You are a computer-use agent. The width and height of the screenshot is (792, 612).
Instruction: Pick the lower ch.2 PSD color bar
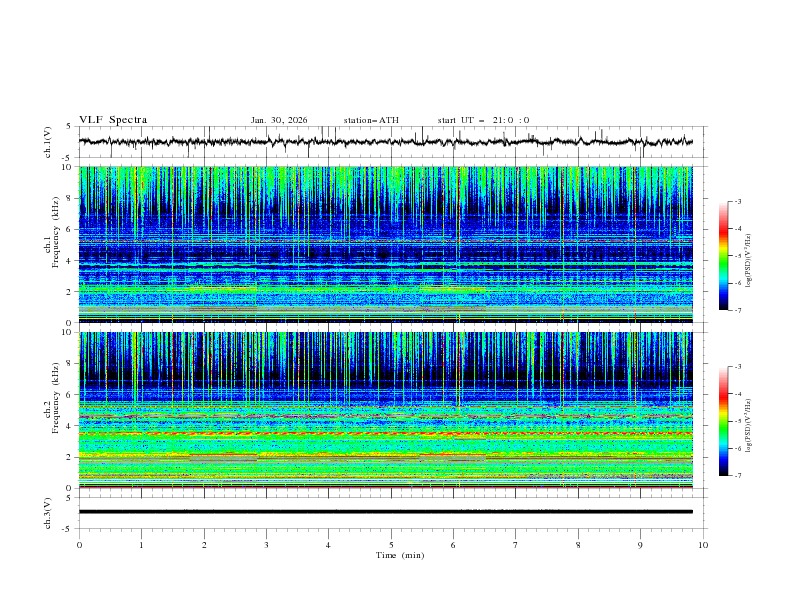[x=723, y=421]
